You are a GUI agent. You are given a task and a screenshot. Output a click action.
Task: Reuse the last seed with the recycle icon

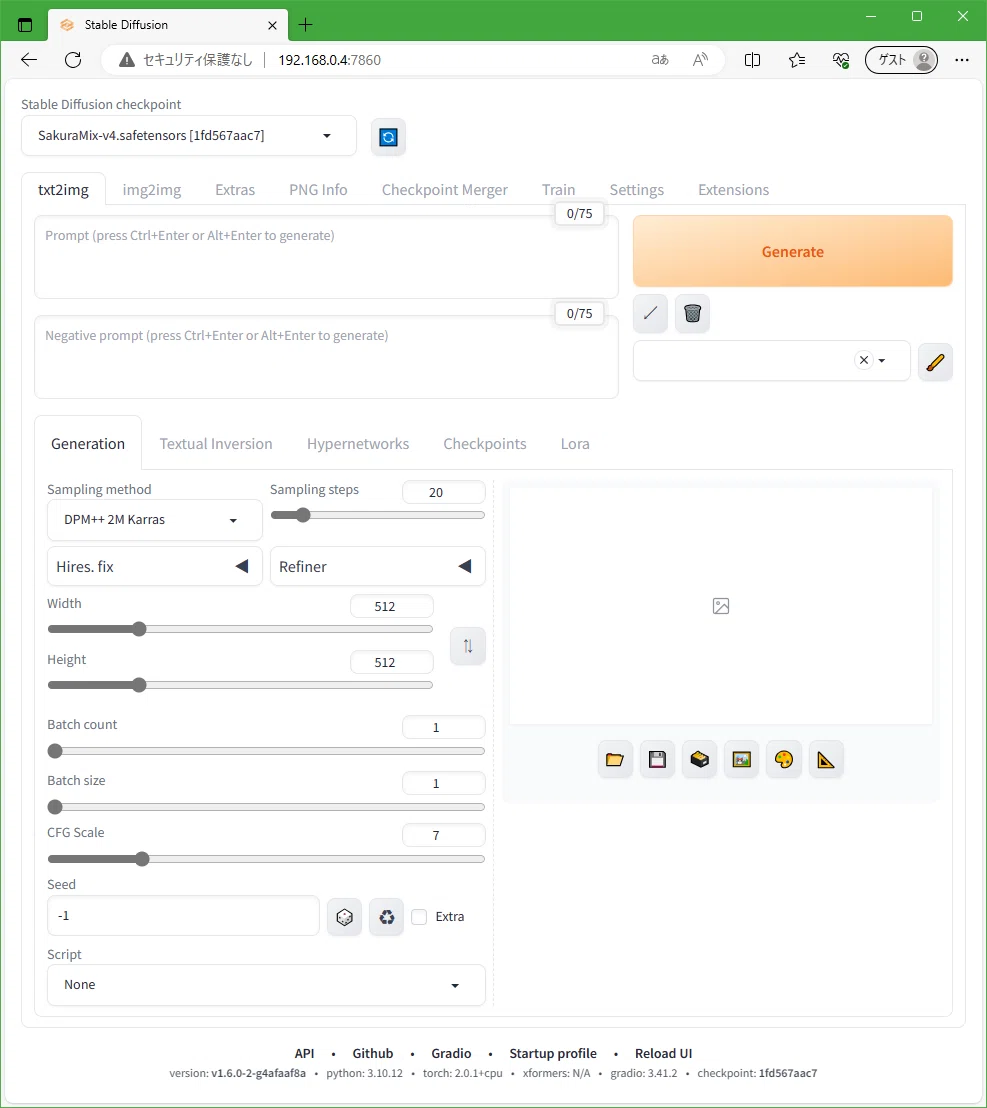click(x=386, y=917)
